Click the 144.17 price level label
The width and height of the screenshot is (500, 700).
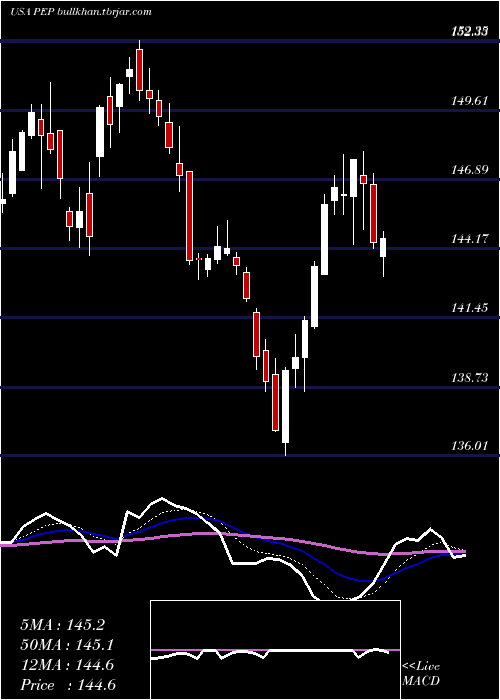point(468,239)
